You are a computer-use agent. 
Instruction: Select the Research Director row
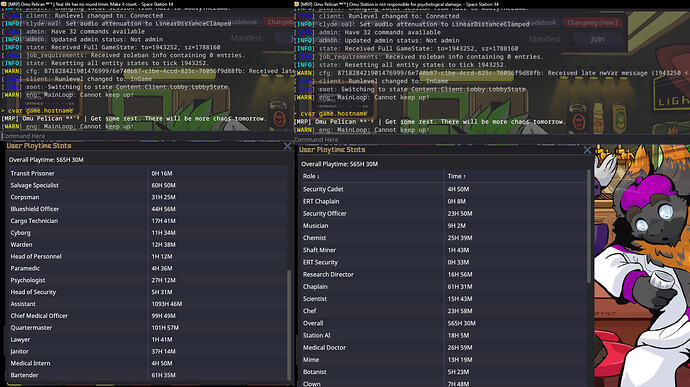444,275
